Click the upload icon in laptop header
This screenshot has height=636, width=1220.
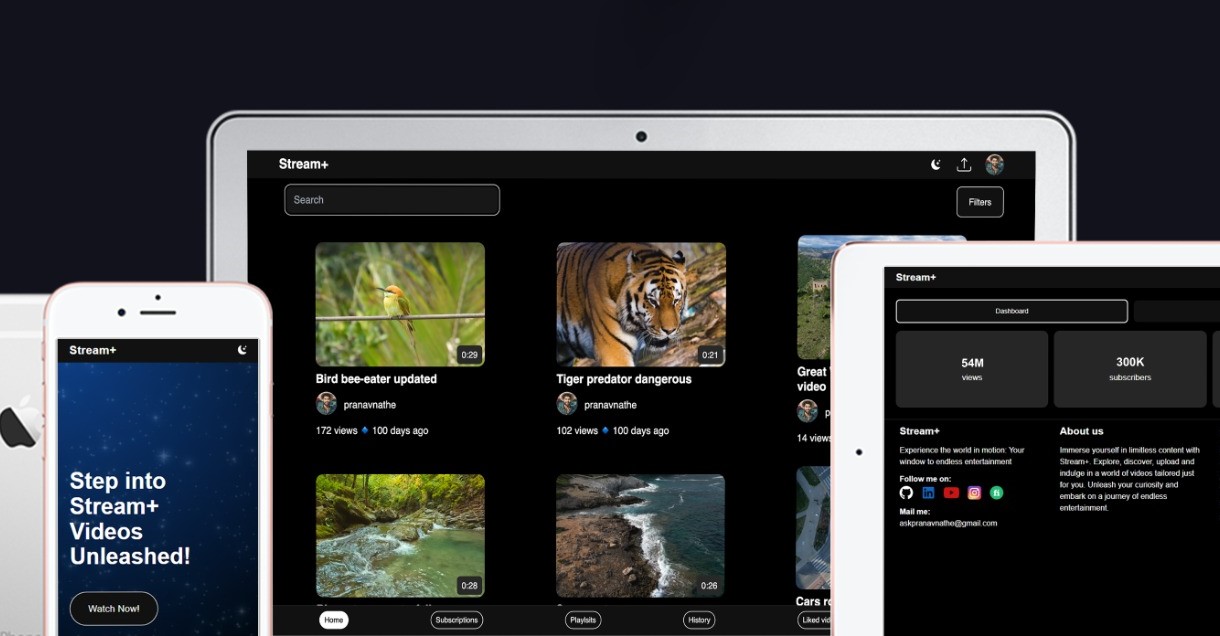(964, 165)
